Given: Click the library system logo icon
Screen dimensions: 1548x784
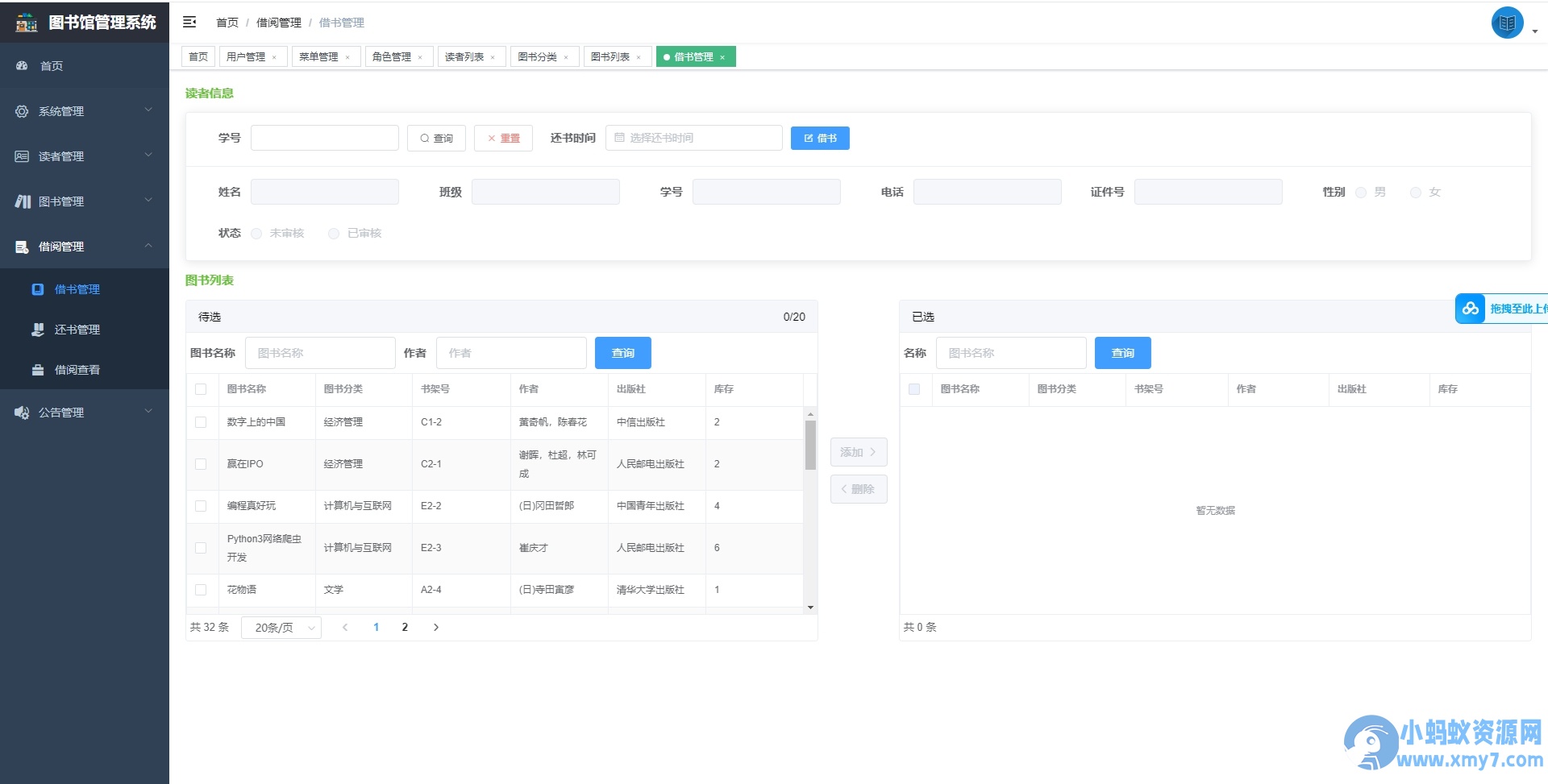Looking at the screenshot, I should pyautogui.click(x=27, y=23).
